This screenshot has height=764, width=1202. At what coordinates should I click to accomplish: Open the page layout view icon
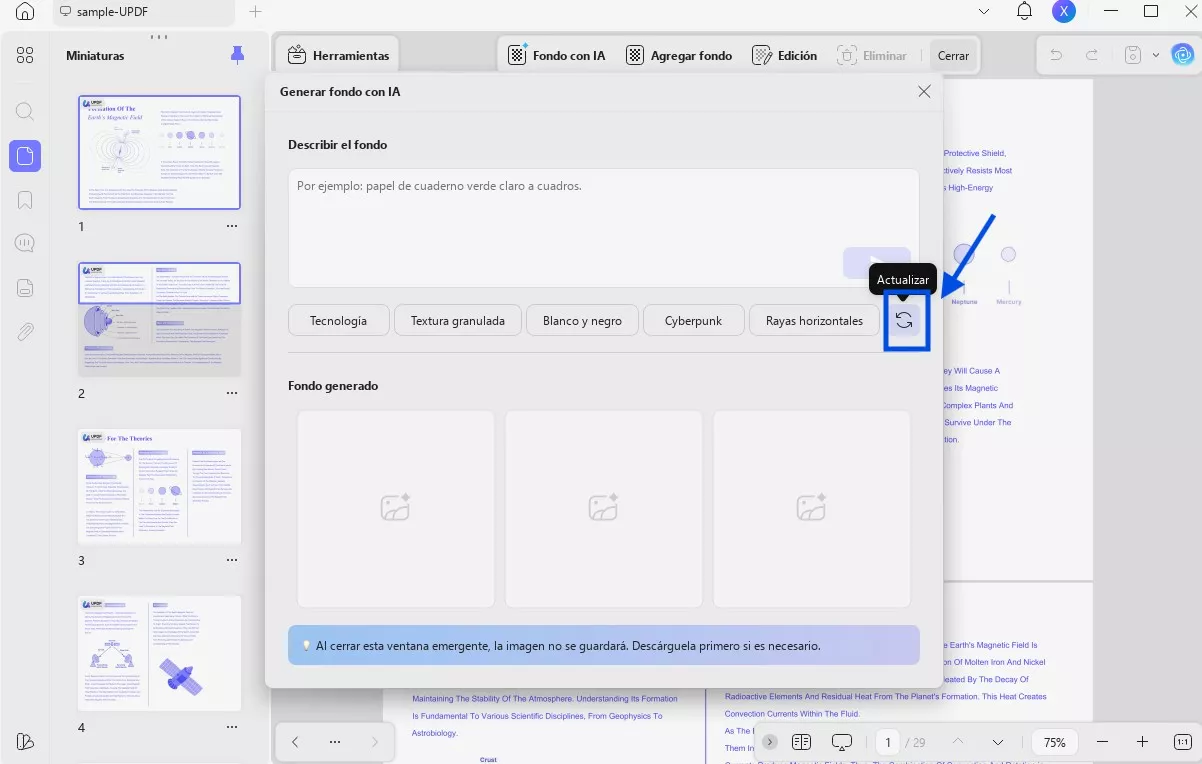coord(801,742)
